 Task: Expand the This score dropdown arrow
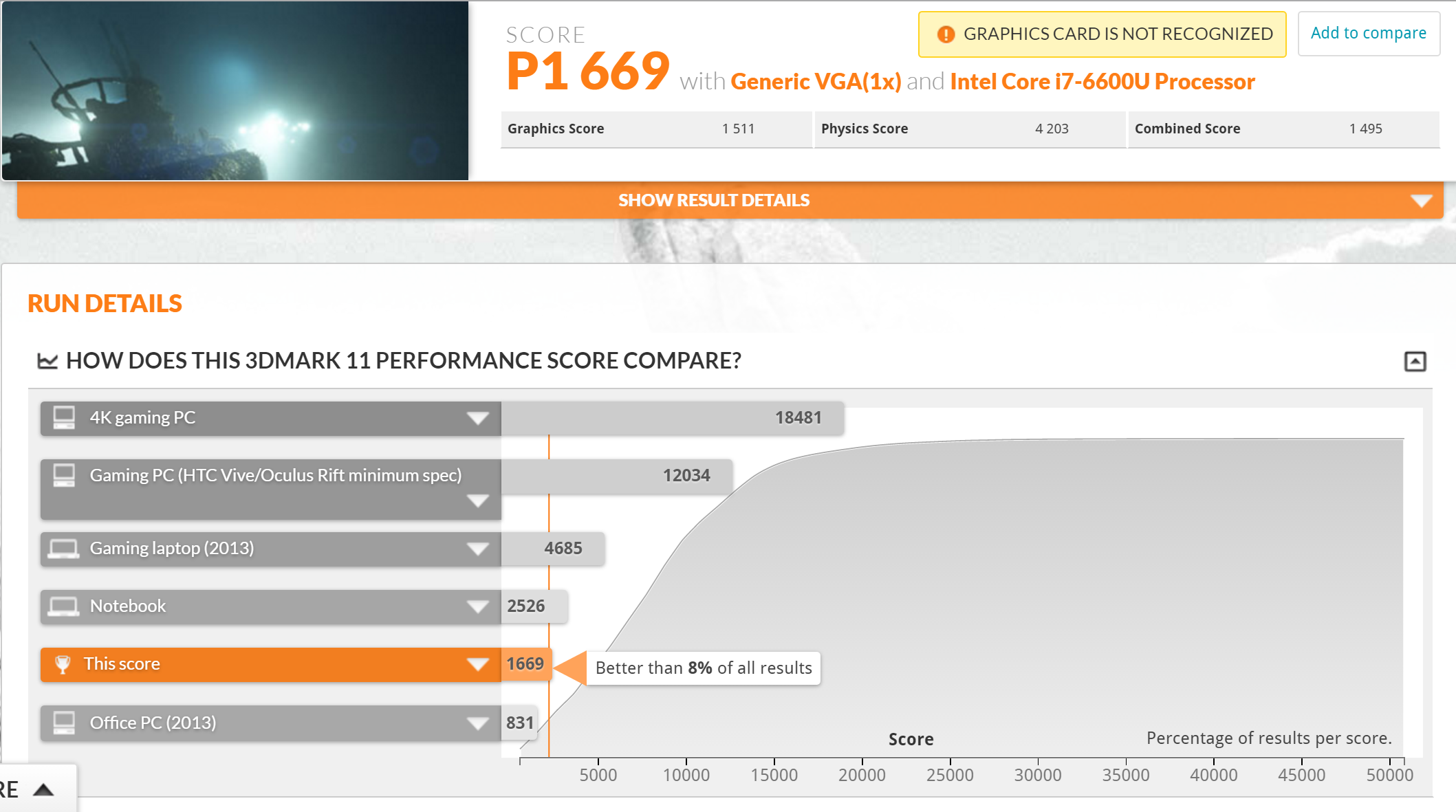[x=477, y=664]
